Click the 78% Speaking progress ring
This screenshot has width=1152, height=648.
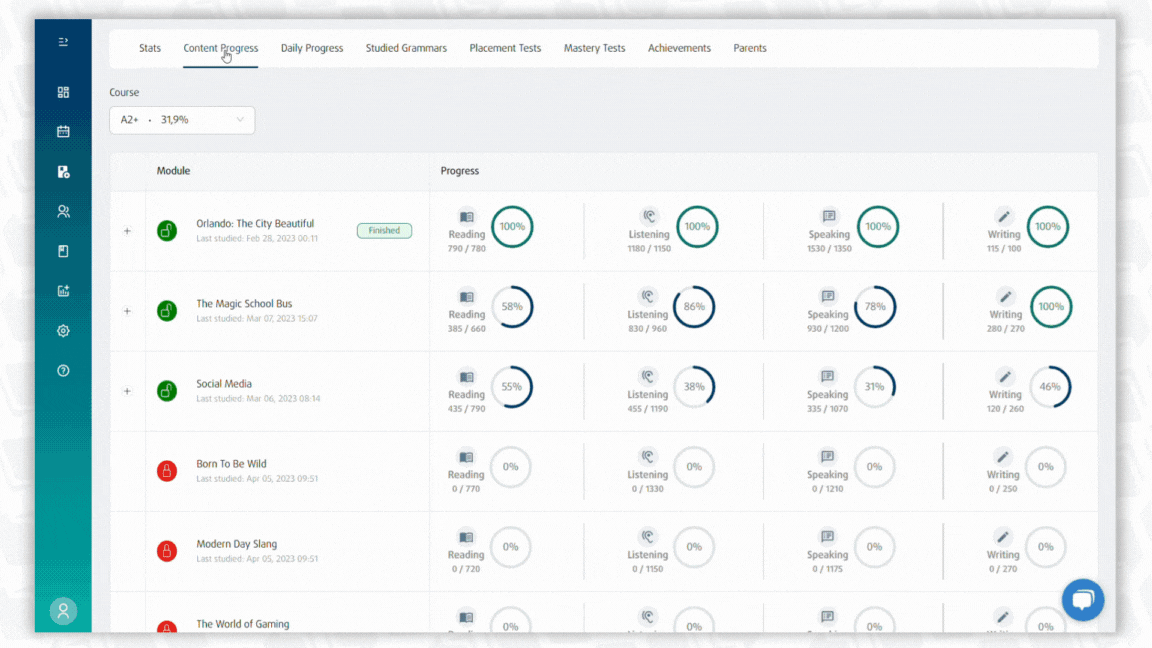click(875, 306)
